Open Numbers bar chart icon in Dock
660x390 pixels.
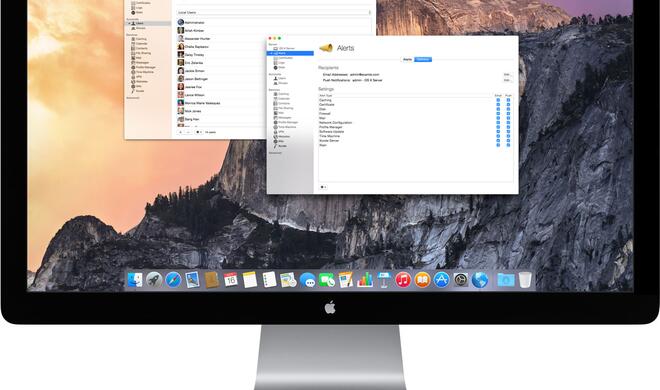(x=365, y=280)
